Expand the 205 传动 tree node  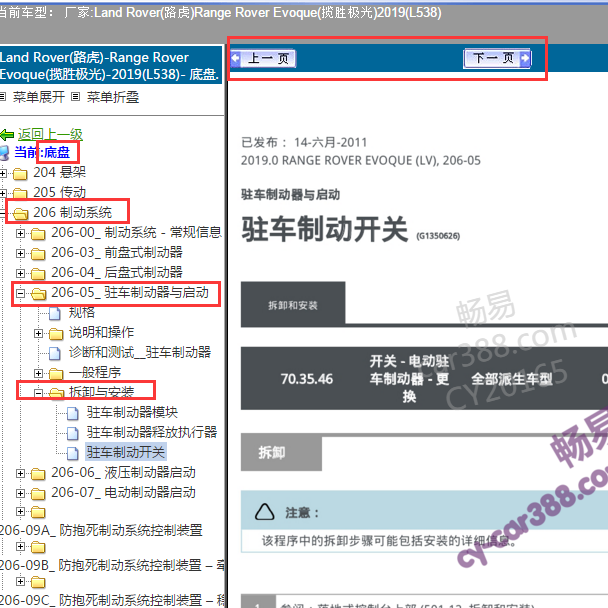pyautogui.click(x=3, y=193)
